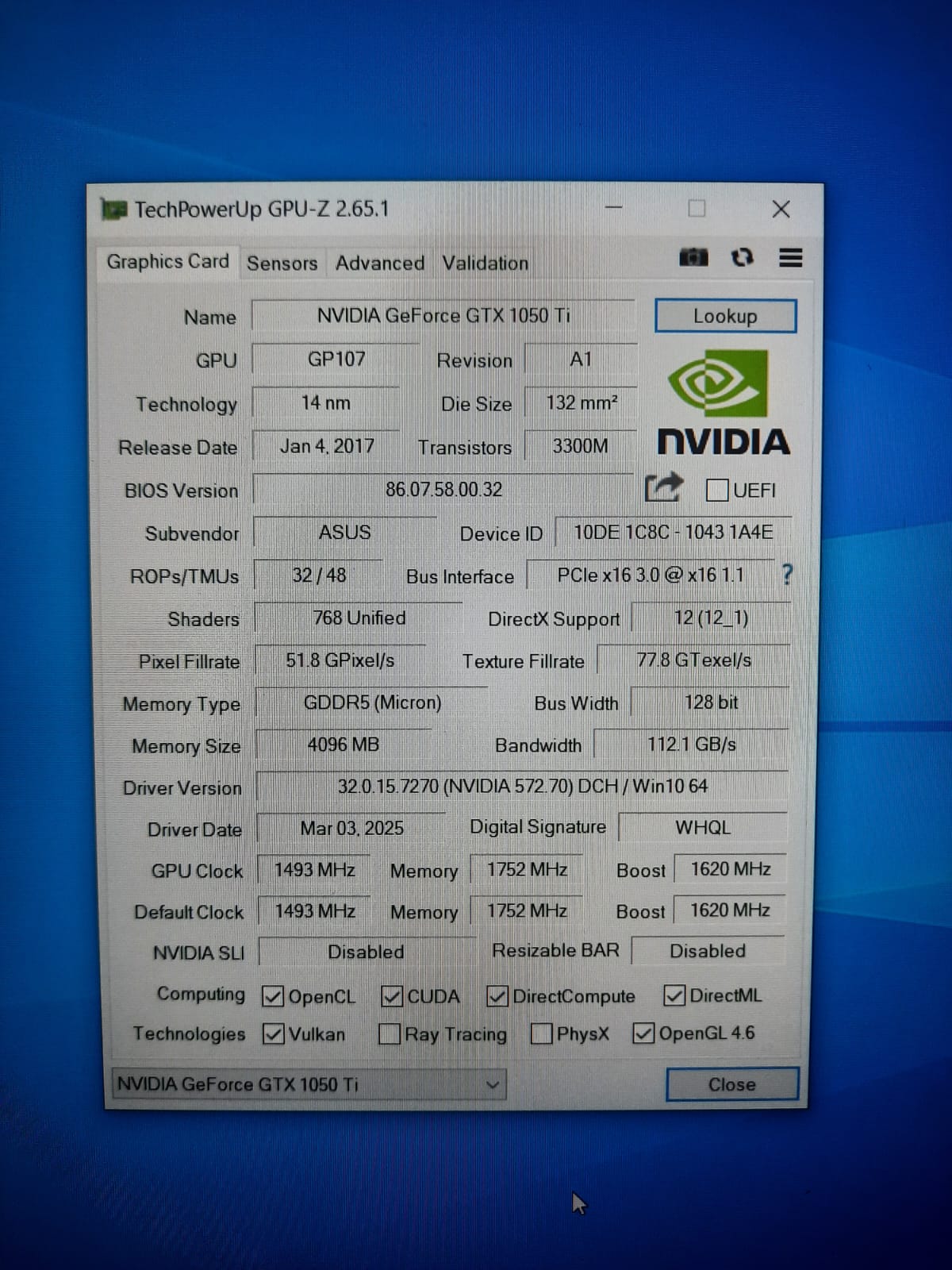Toggle the PhysX checkbox
Screen dimensions: 952x1270
pos(542,1033)
